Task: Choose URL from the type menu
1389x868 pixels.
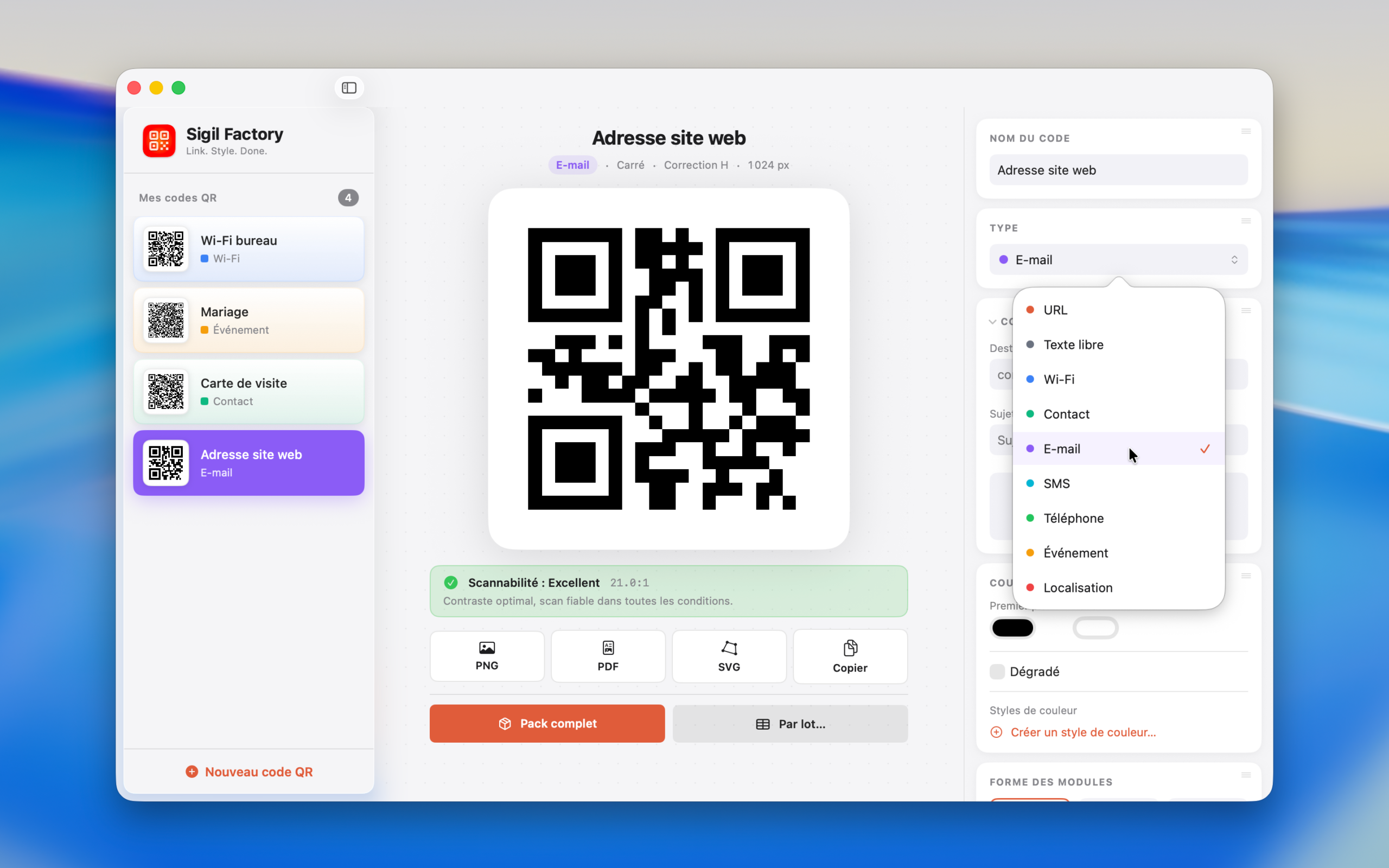Action: 1118,310
